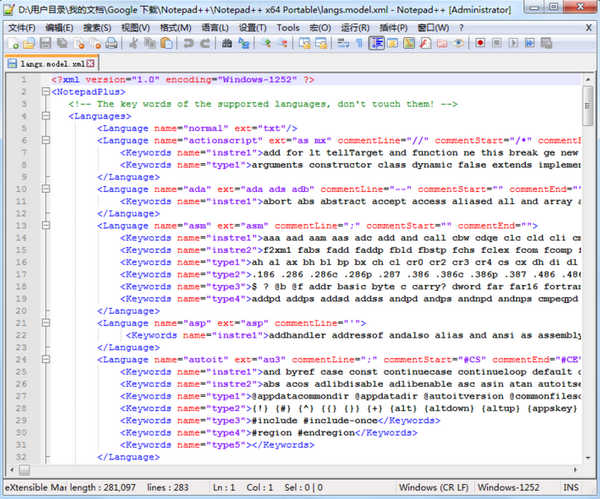Viewport: 600px width, 499px height.
Task: Open the 设置(T) menu
Action: click(x=253, y=28)
